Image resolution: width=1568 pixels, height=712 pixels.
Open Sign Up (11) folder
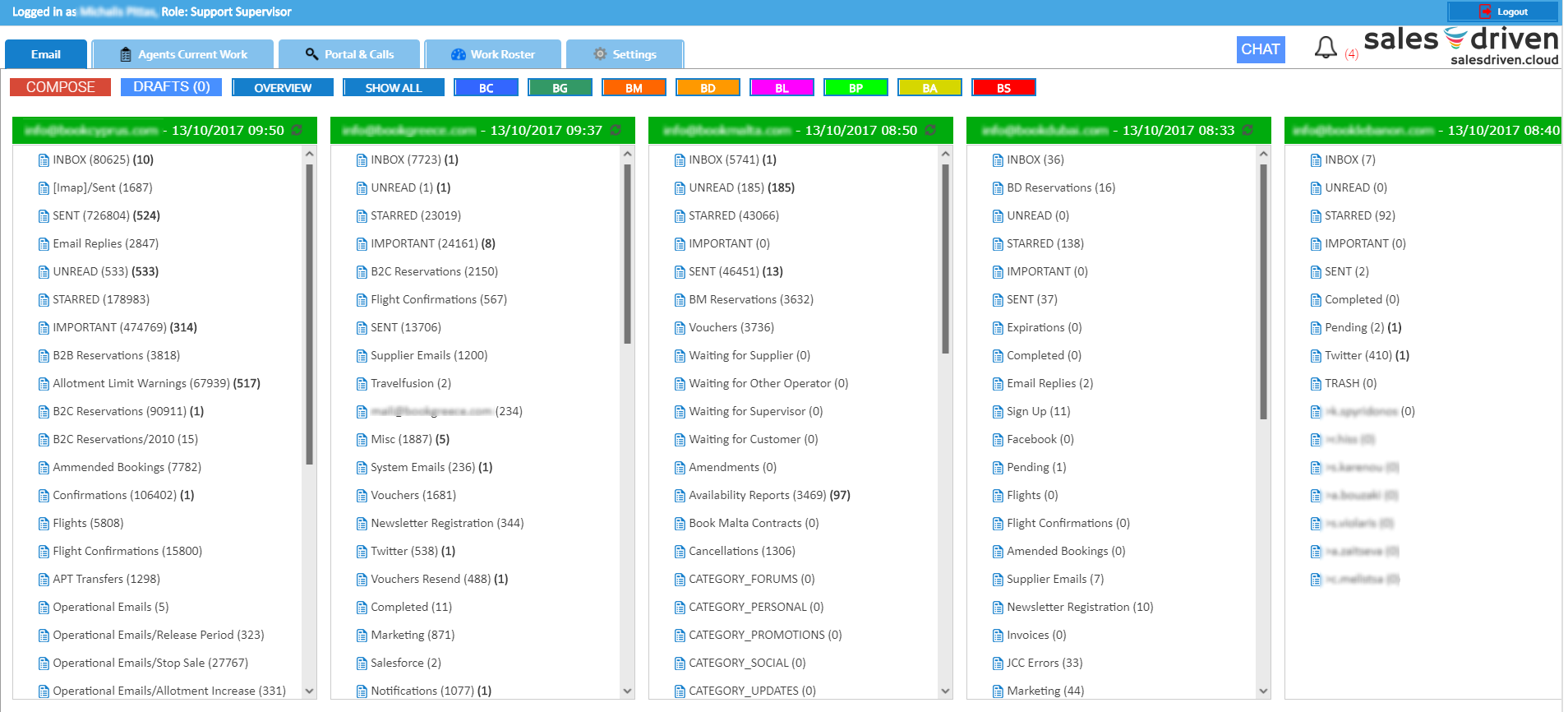click(x=1039, y=411)
